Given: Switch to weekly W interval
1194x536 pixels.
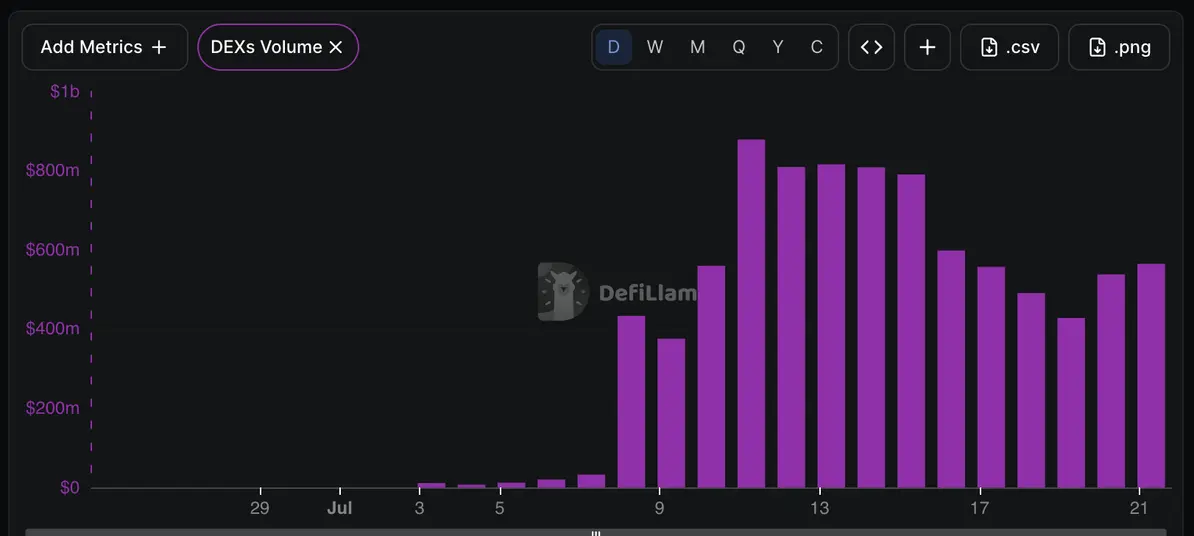Looking at the screenshot, I should [x=655, y=47].
